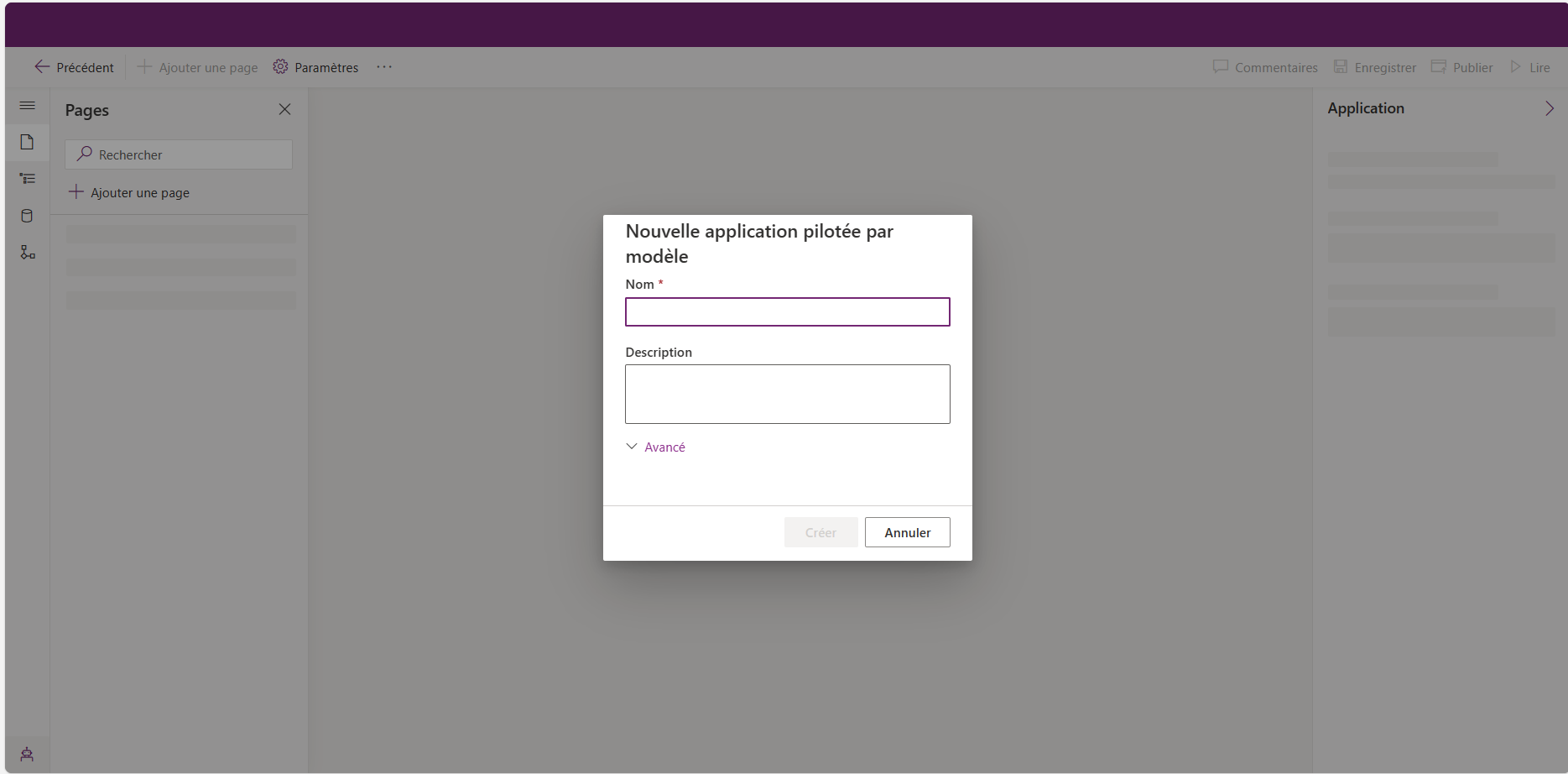Screen dimensions: 1568x774
Task: Expand the Avancé section
Action: pyautogui.click(x=656, y=447)
